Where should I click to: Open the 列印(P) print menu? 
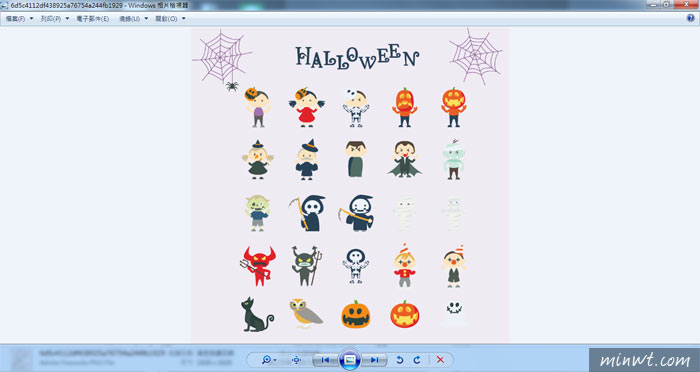[54, 19]
